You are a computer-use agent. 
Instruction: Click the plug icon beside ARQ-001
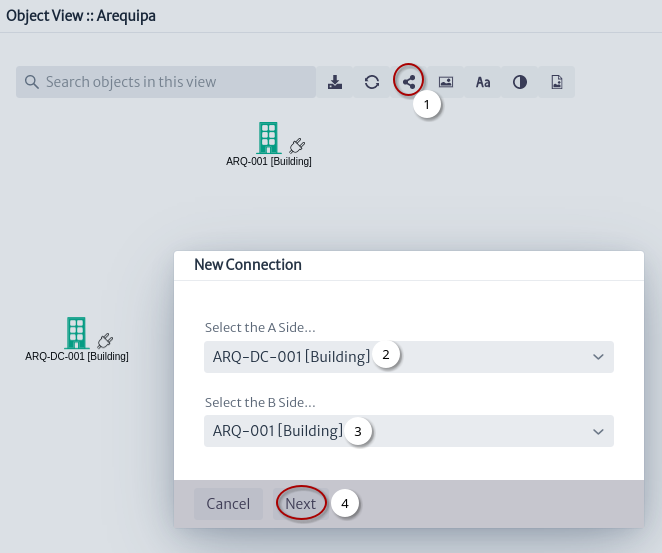(297, 146)
